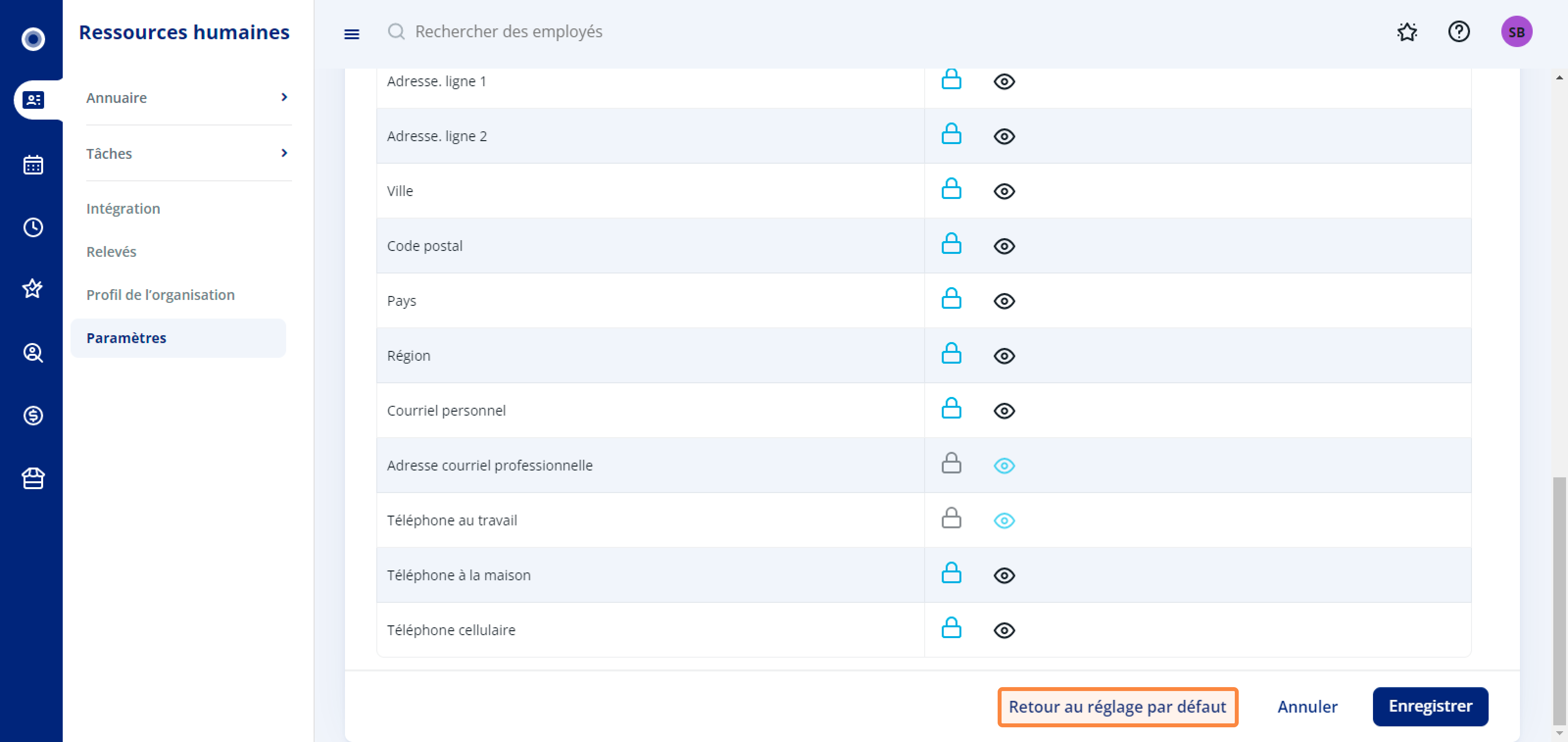Open the calendar module icon
1568x742 pixels.
[33, 164]
